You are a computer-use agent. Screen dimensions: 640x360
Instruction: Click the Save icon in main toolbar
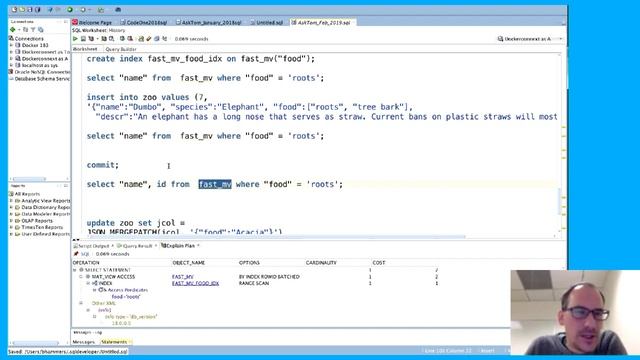[x=29, y=9]
